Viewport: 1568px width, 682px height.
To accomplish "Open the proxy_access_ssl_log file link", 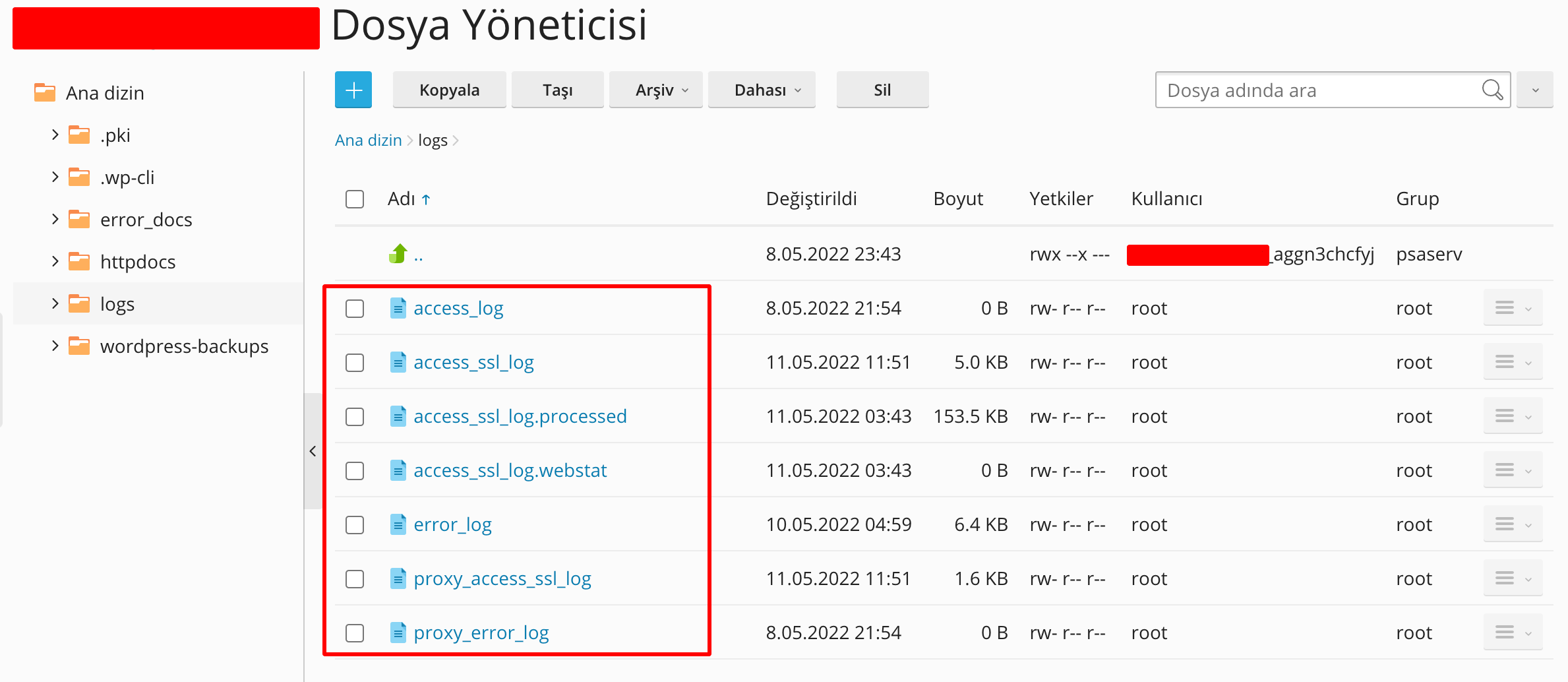I will [502, 578].
